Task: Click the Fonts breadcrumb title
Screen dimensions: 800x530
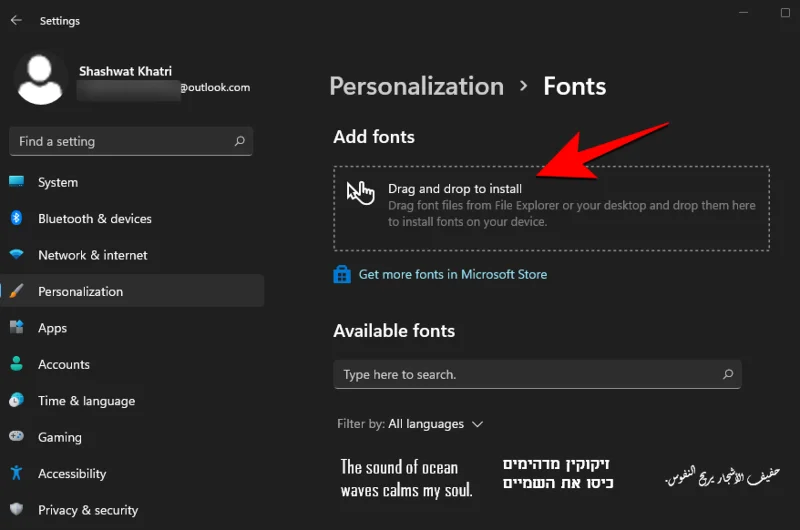Action: tap(574, 86)
